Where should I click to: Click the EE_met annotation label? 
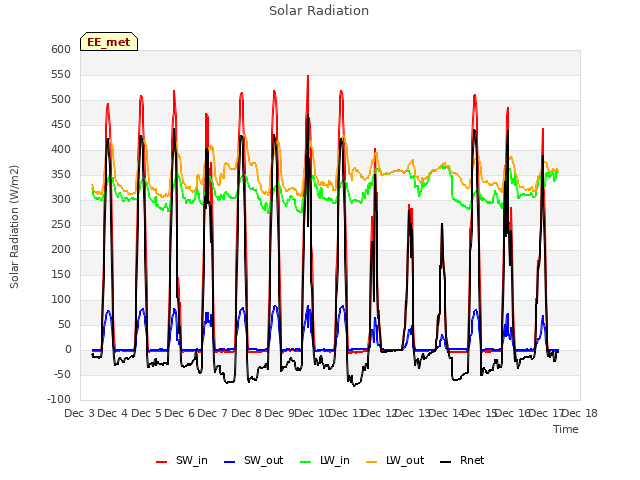(x=109, y=42)
